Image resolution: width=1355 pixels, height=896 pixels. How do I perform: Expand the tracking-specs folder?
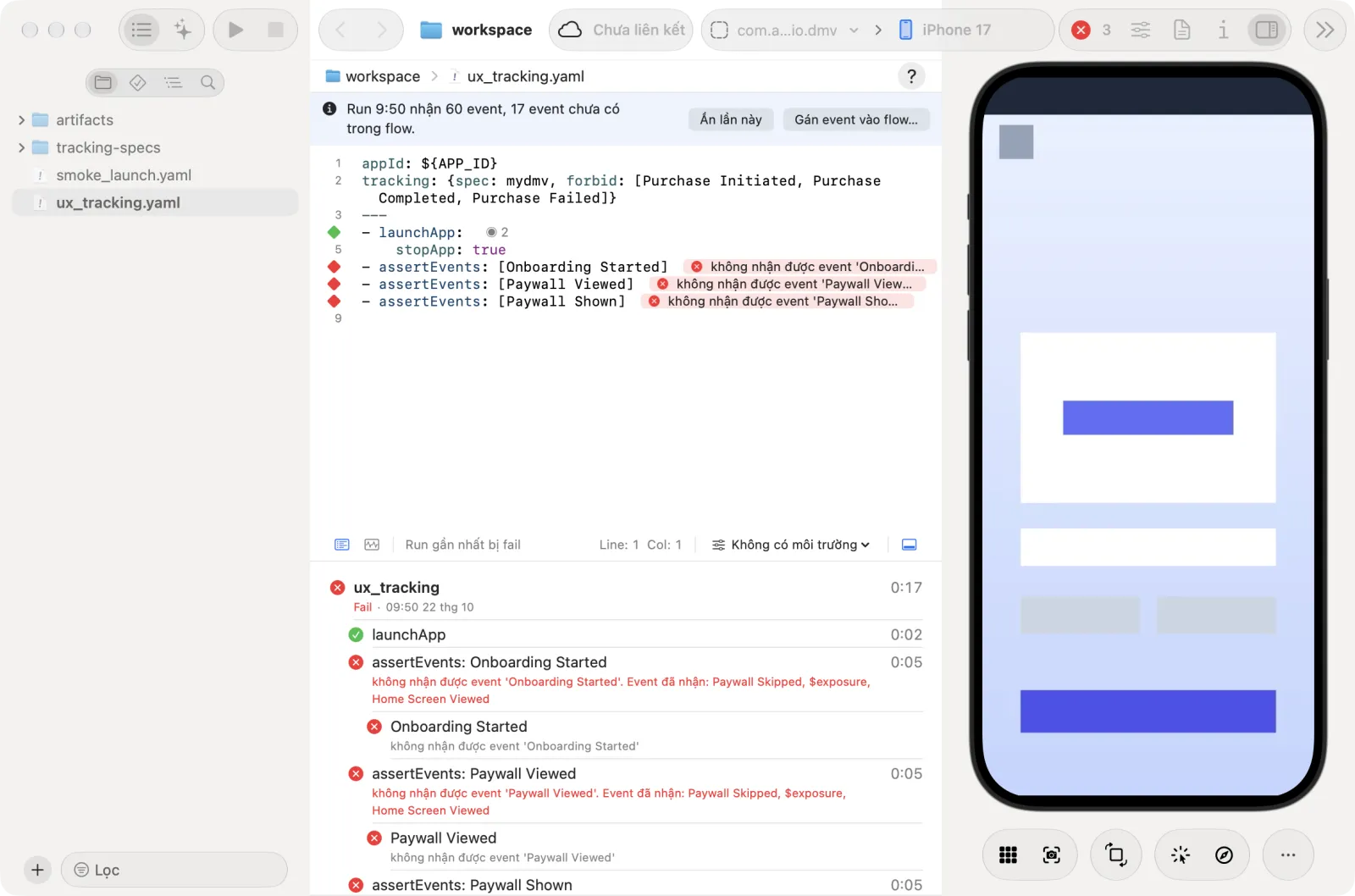21,147
